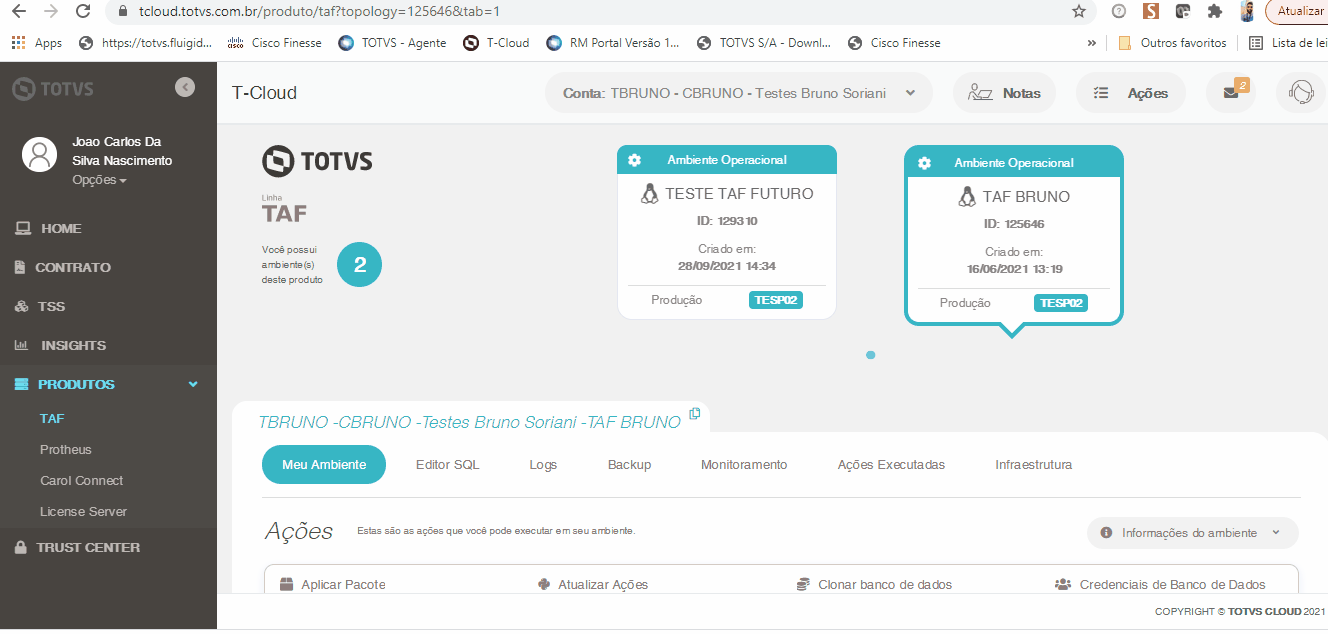
Task: Click the browser back arrow
Action: point(18,12)
